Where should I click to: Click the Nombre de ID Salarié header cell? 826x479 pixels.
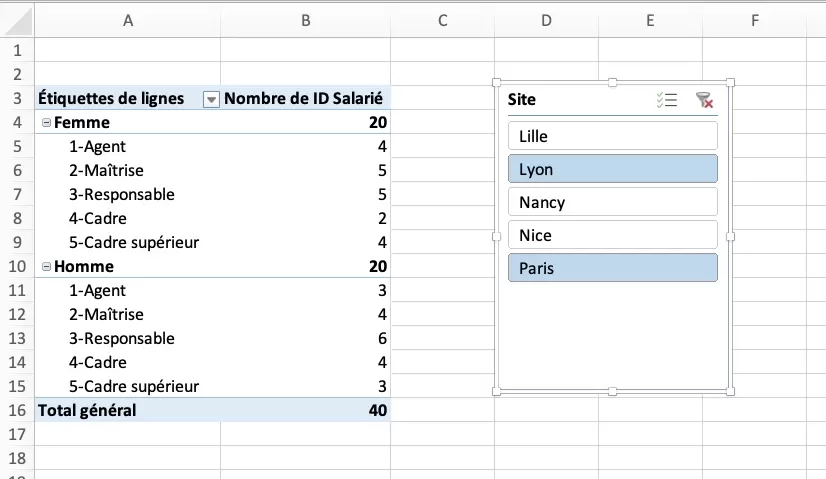coord(305,98)
